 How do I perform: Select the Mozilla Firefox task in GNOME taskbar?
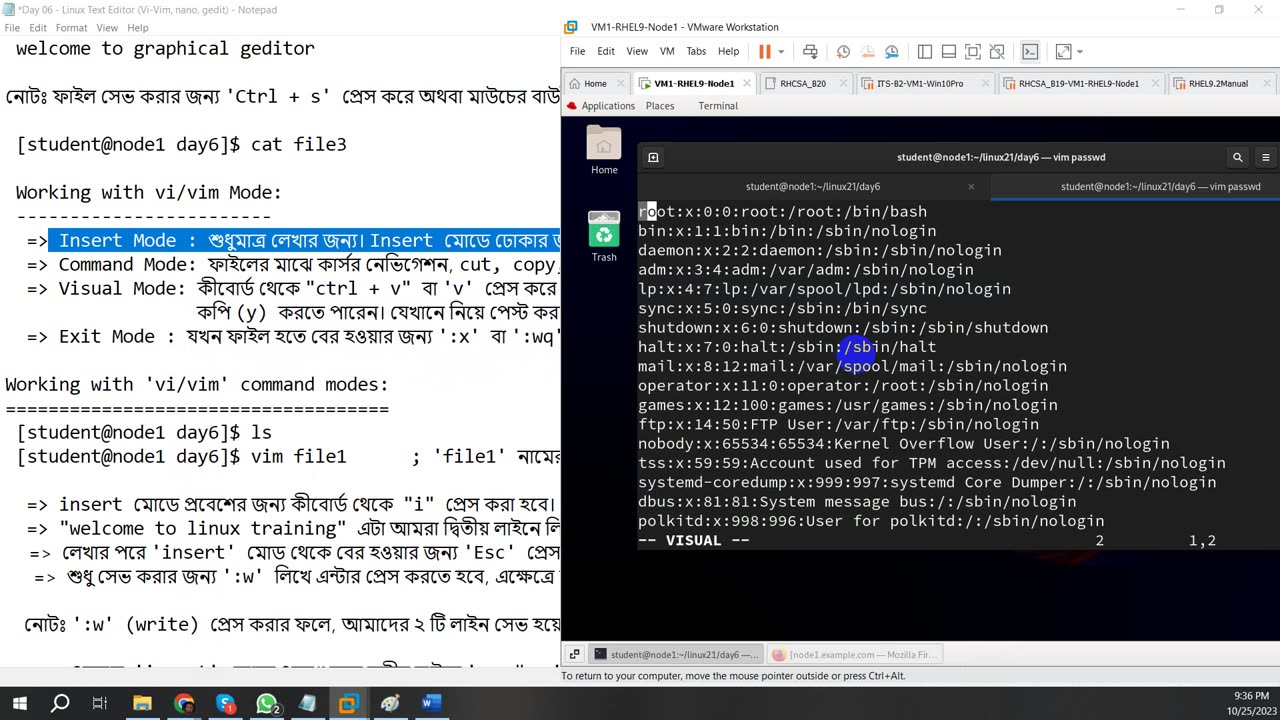pyautogui.click(x=855, y=655)
